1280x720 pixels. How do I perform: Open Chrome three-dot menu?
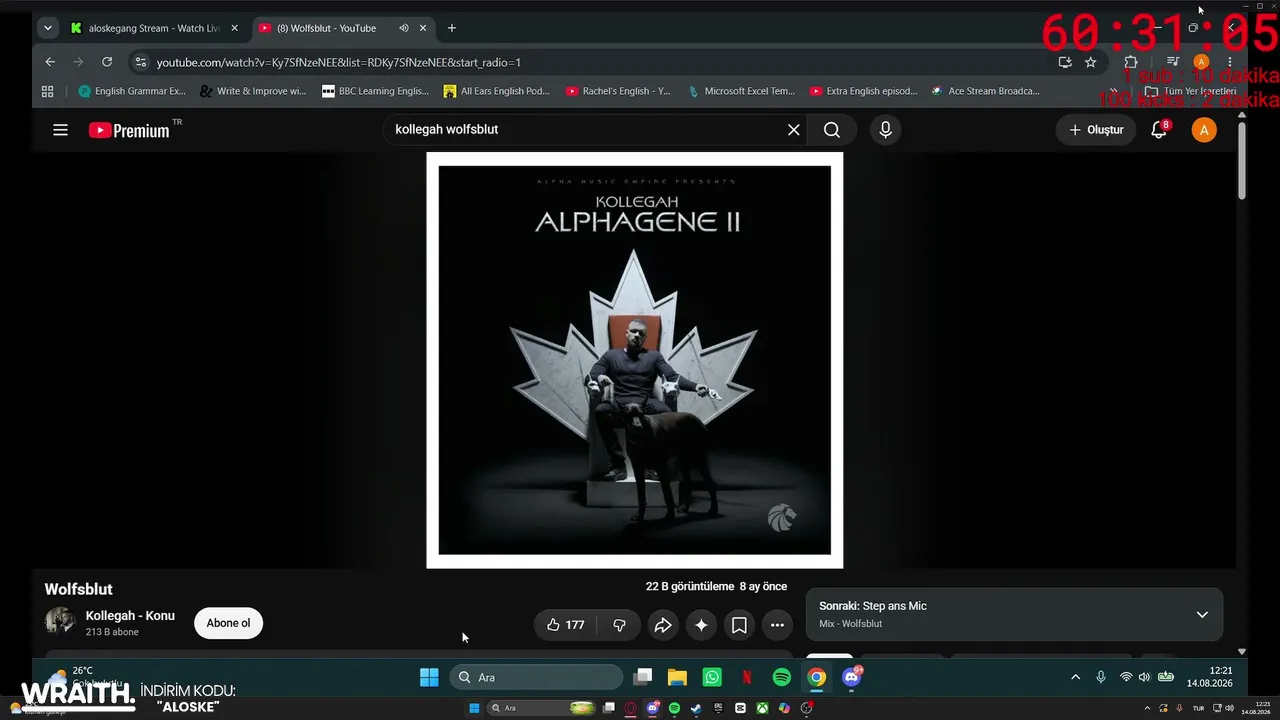tap(1230, 62)
